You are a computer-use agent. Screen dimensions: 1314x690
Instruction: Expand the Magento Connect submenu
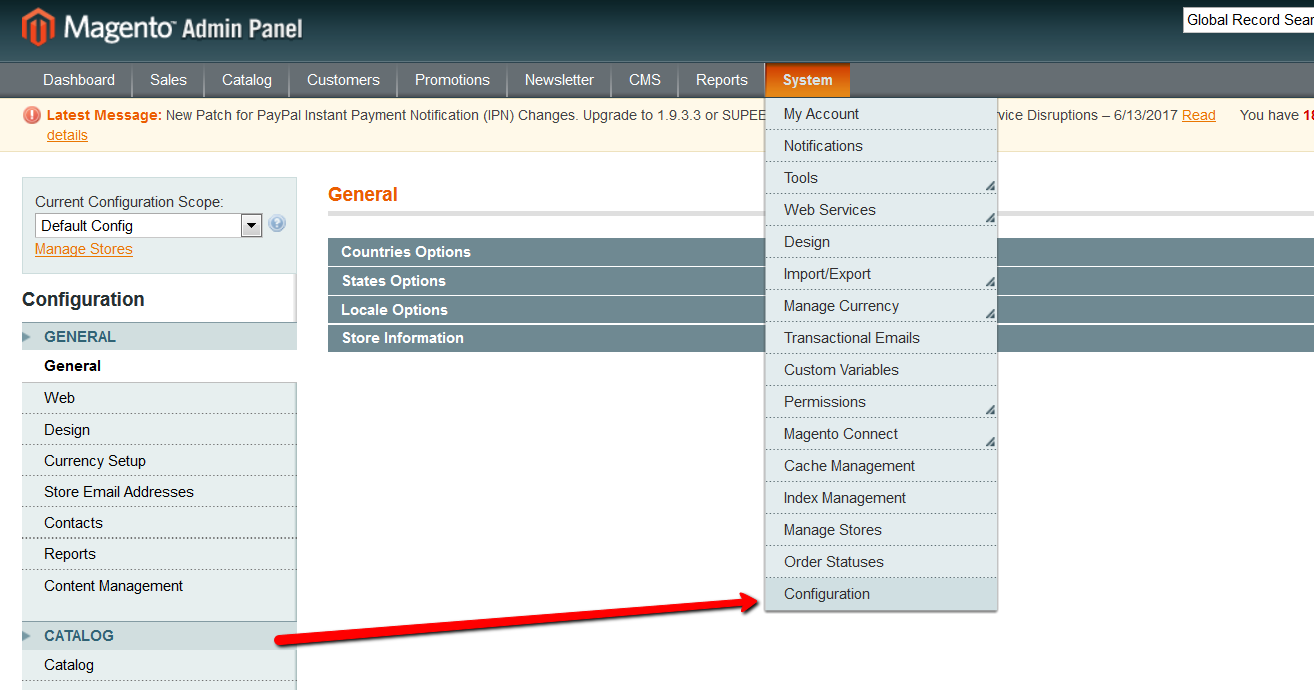click(x=990, y=442)
